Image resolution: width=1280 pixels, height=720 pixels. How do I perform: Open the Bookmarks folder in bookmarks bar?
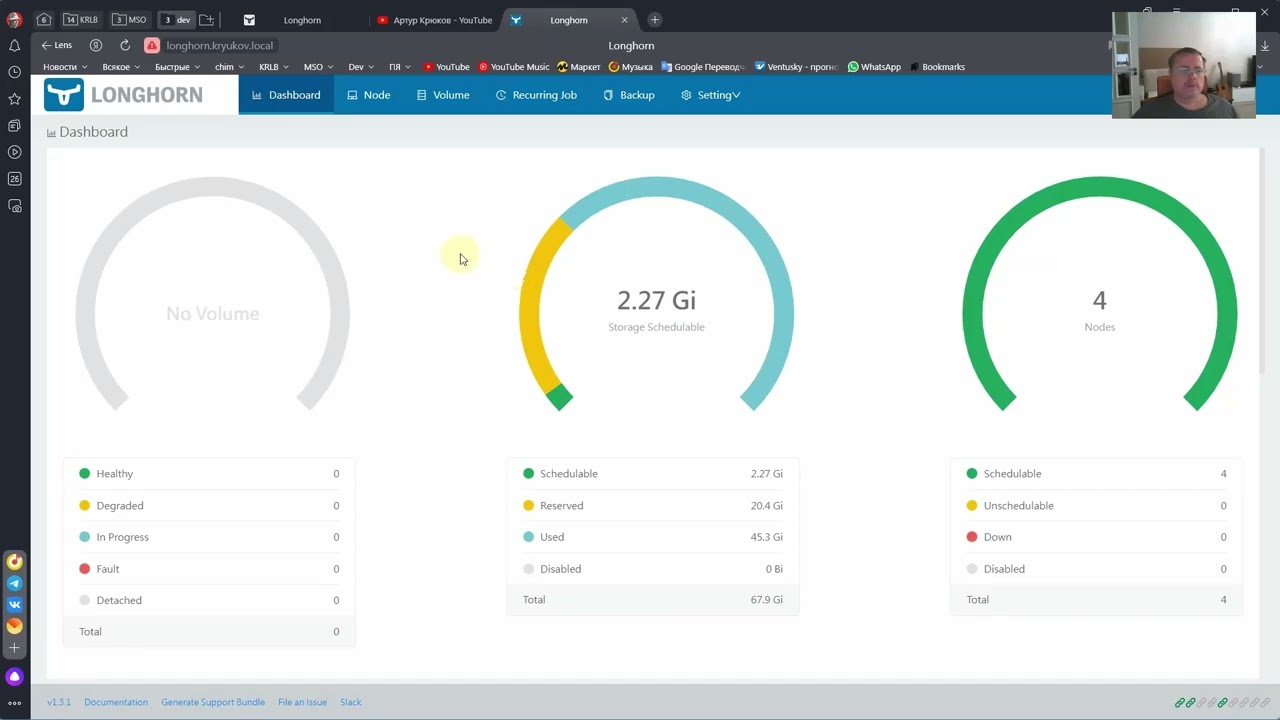(x=937, y=67)
